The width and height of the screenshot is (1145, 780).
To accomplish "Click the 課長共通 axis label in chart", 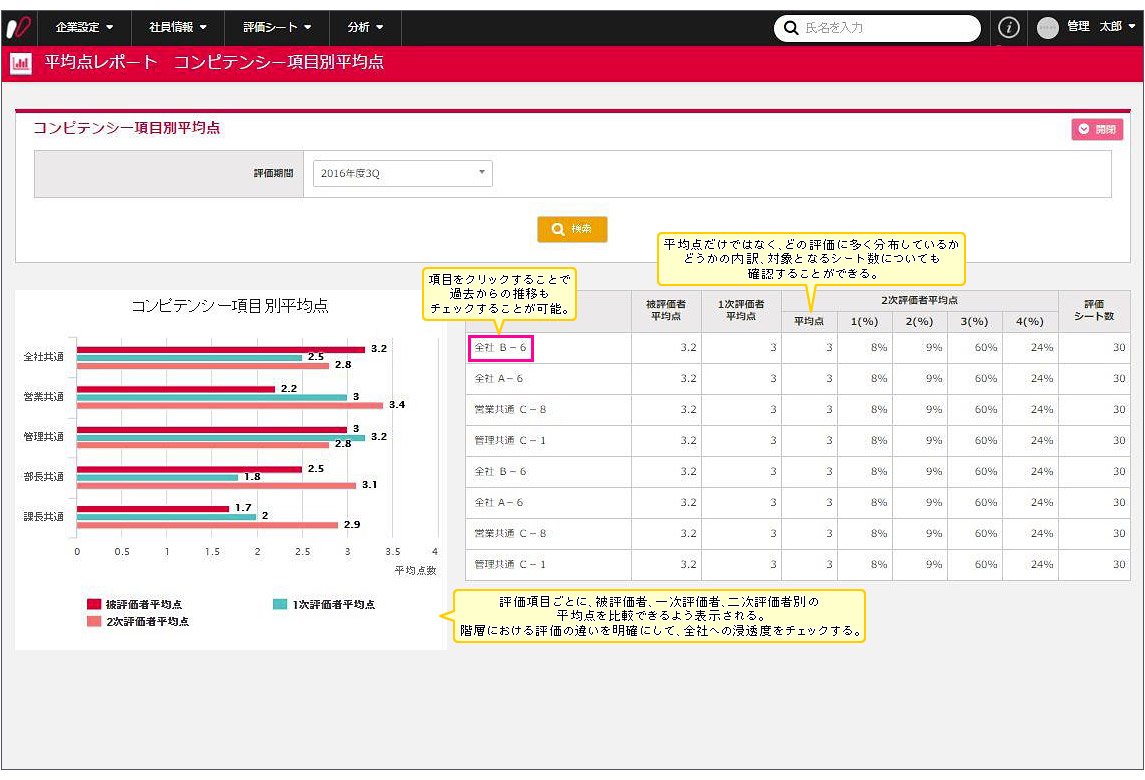I will [44, 516].
